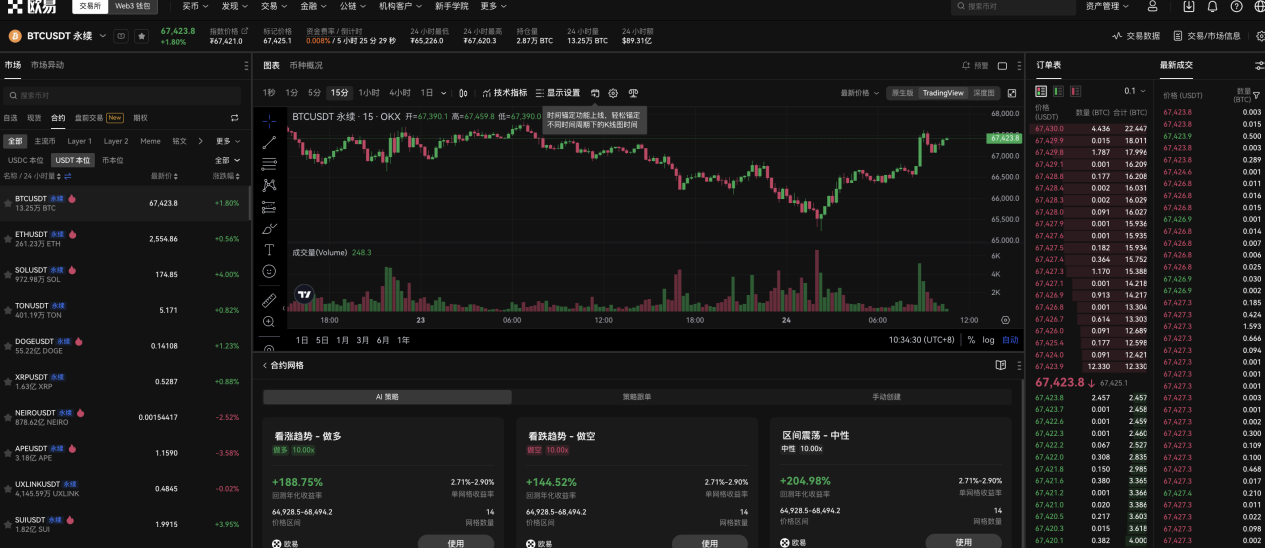Open the notifications bell in header
The width and height of the screenshot is (1265, 548).
pyautogui.click(x=1212, y=6)
